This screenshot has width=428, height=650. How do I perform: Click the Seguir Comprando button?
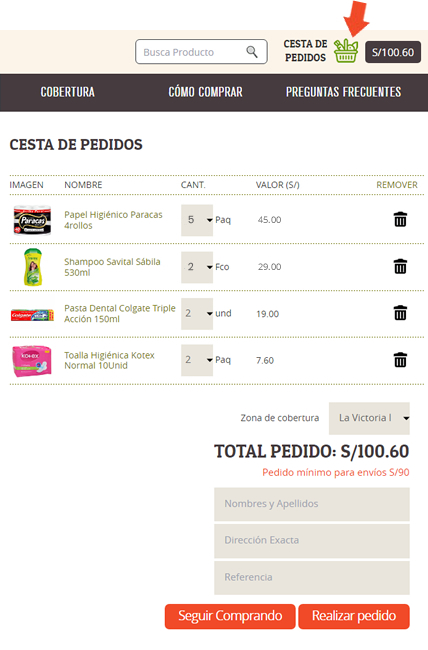click(230, 616)
